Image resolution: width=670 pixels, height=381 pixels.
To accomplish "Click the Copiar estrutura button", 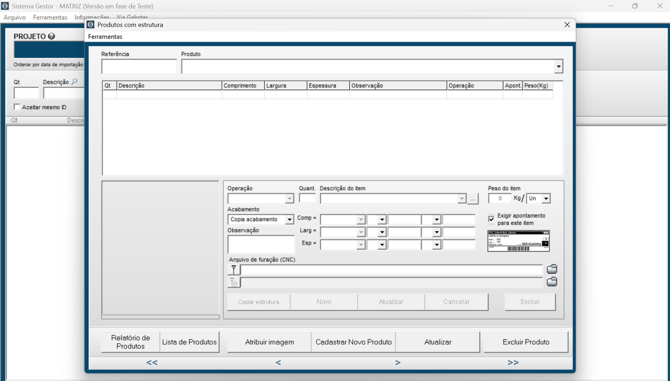I will 259,302.
